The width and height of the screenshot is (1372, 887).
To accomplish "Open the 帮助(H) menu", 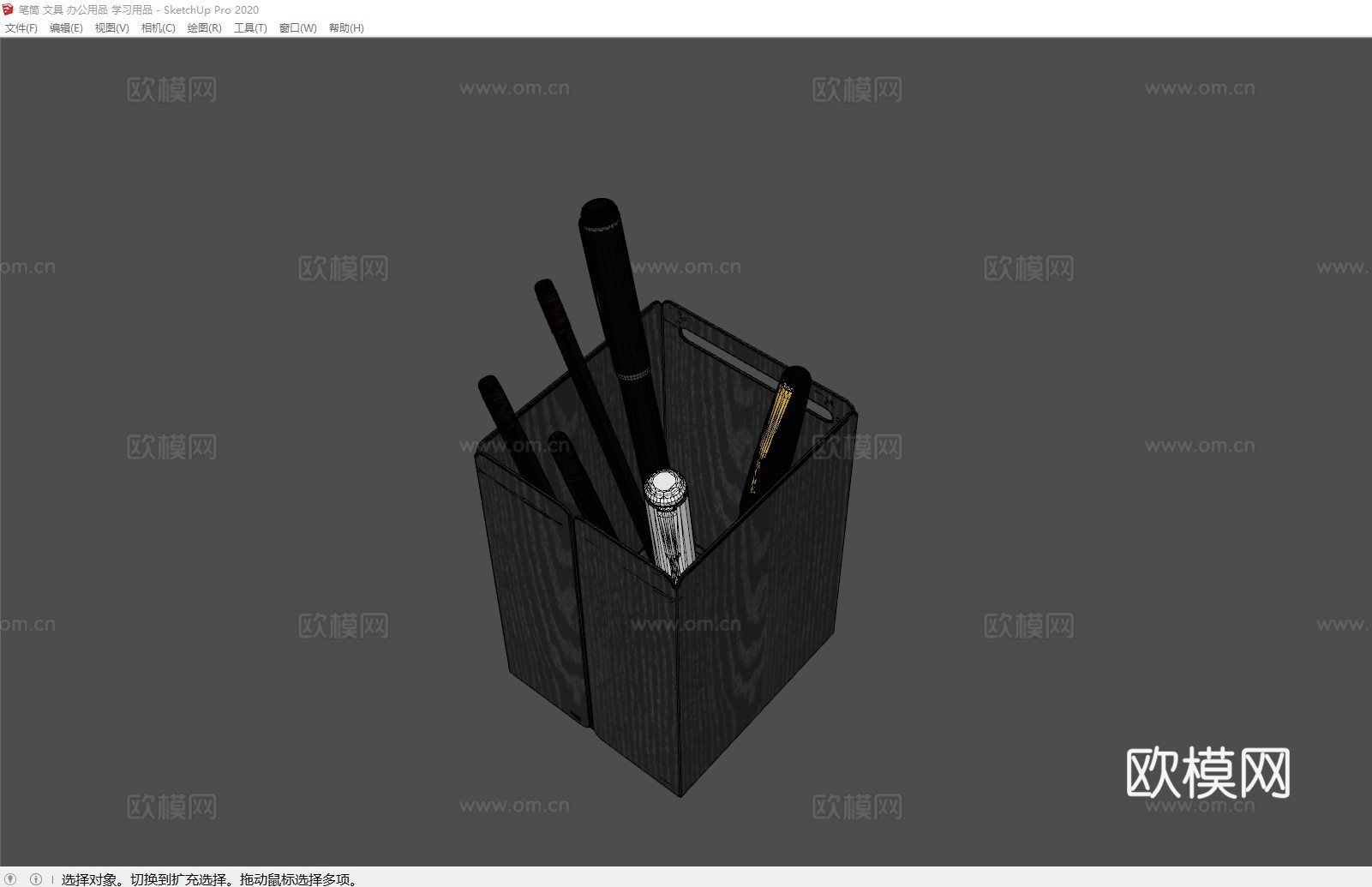I will point(346,27).
